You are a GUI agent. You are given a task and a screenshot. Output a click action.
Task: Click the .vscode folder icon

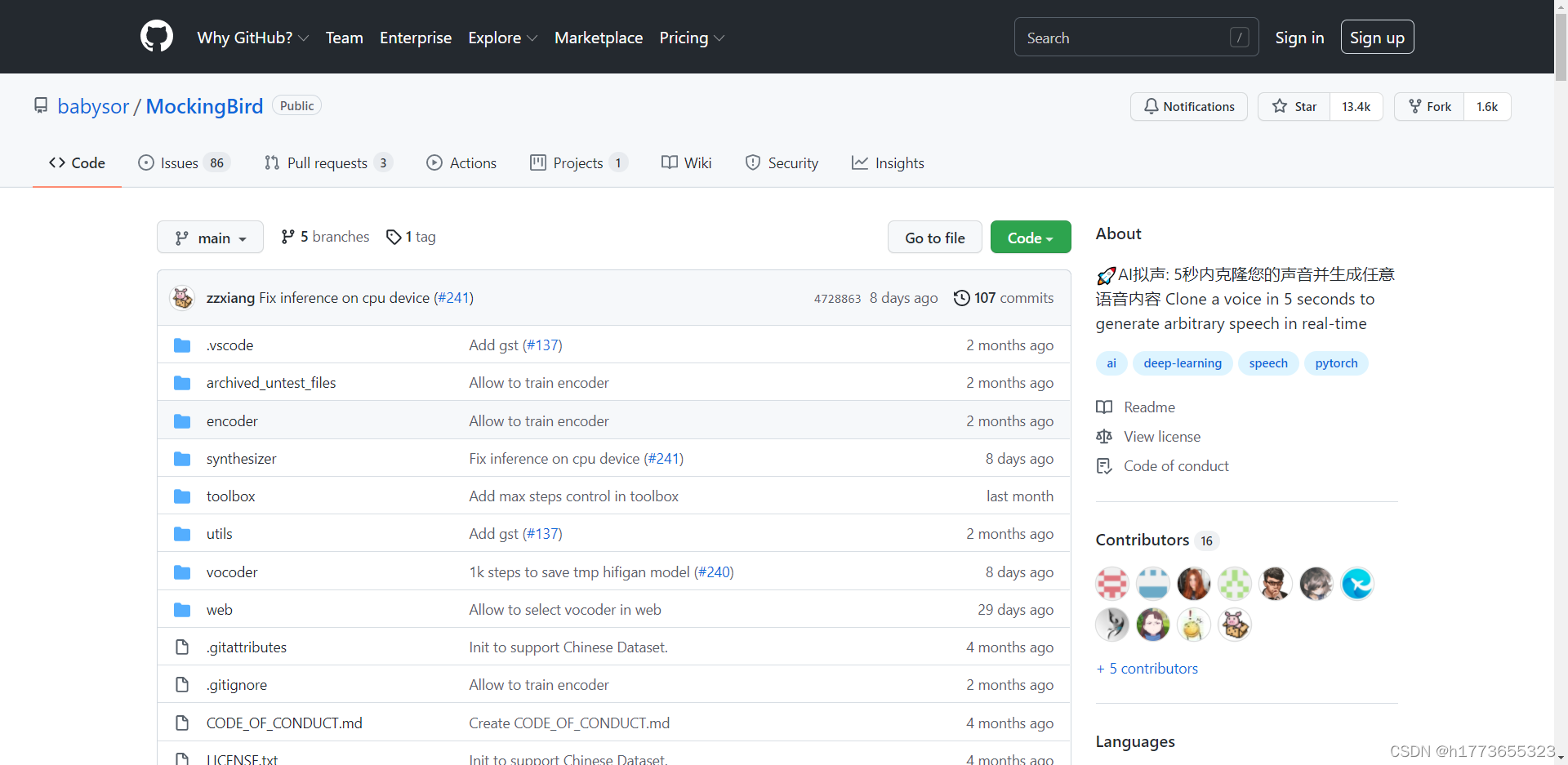(182, 345)
